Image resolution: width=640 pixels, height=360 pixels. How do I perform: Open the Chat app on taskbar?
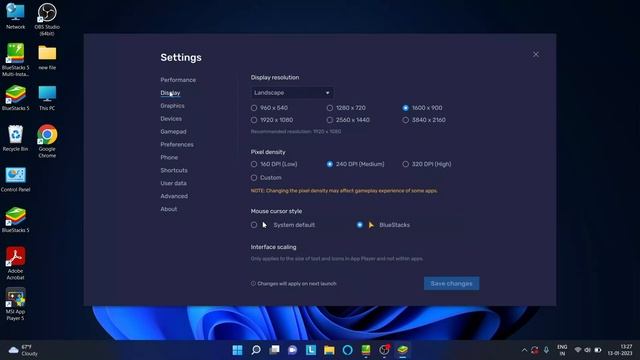click(x=293, y=350)
